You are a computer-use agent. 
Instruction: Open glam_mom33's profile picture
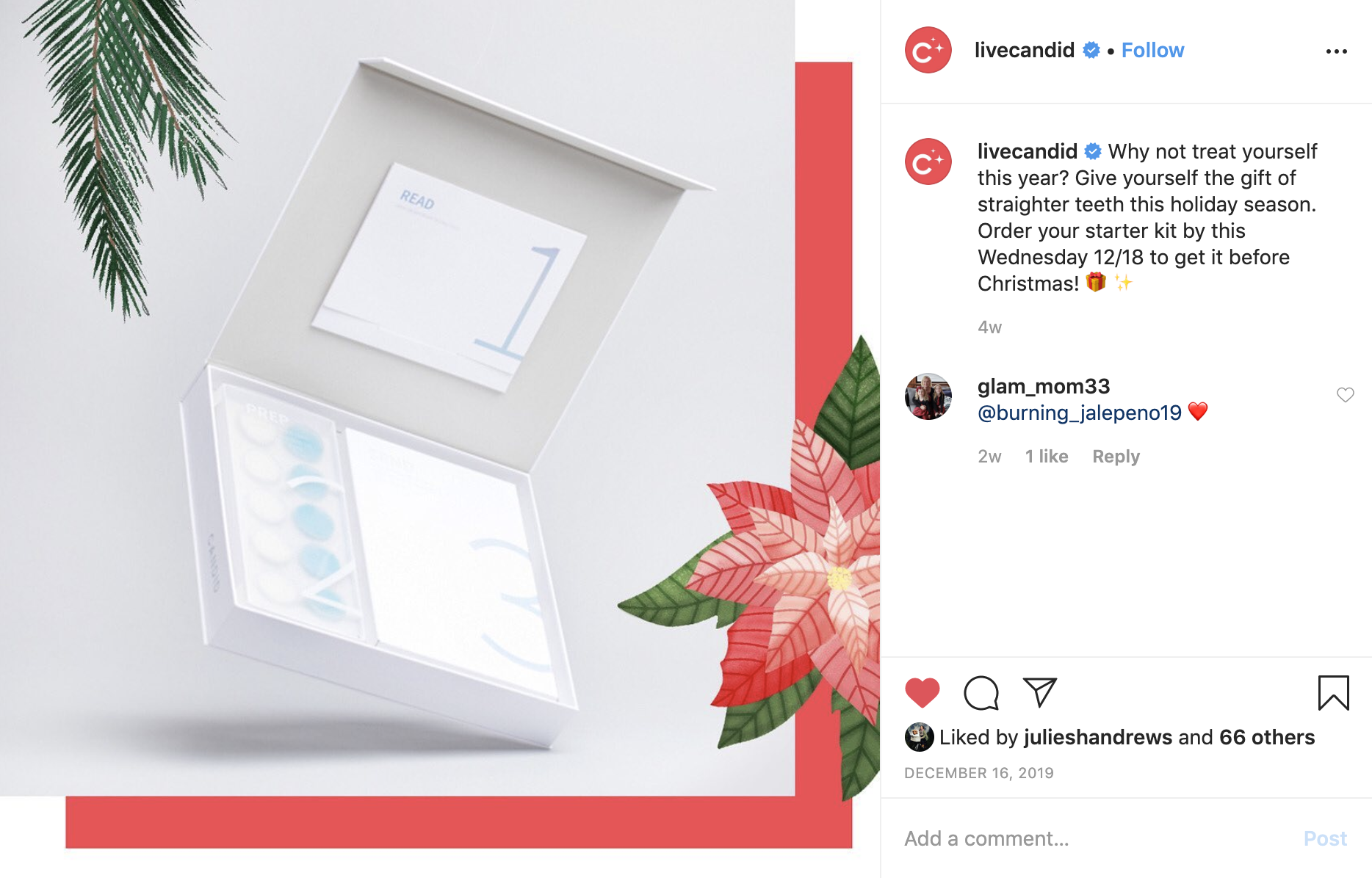(928, 396)
